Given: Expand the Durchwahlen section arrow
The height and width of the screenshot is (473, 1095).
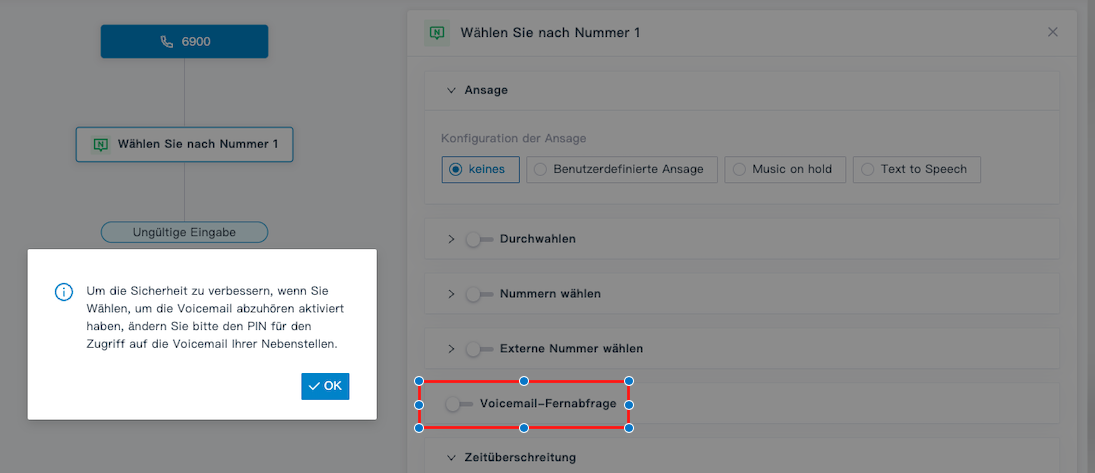Looking at the screenshot, I should point(451,239).
